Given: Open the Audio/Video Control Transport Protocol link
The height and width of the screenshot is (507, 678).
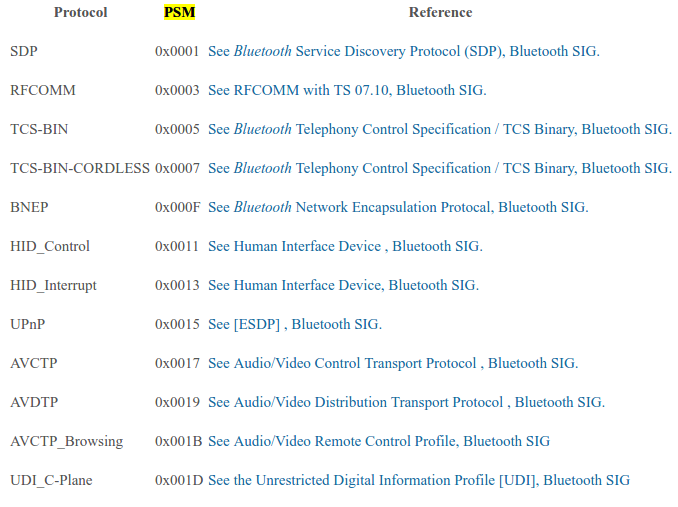Looking at the screenshot, I should 393,364.
